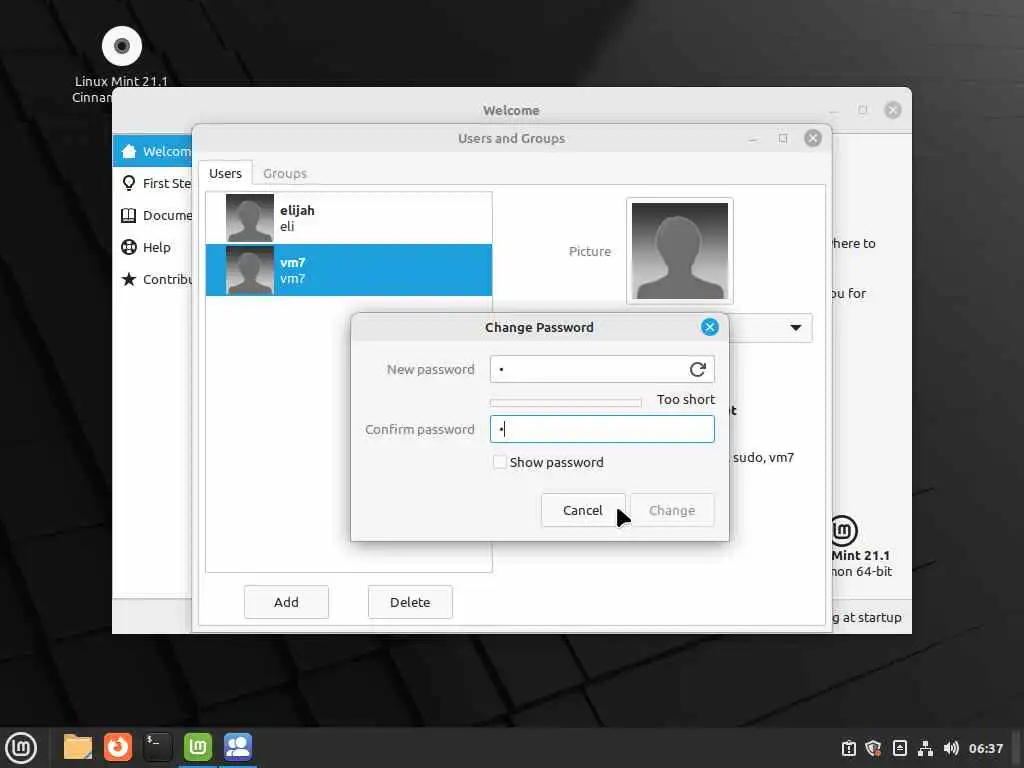The height and width of the screenshot is (768, 1024).
Task: Click the book Documentation icon
Action: 129,216
